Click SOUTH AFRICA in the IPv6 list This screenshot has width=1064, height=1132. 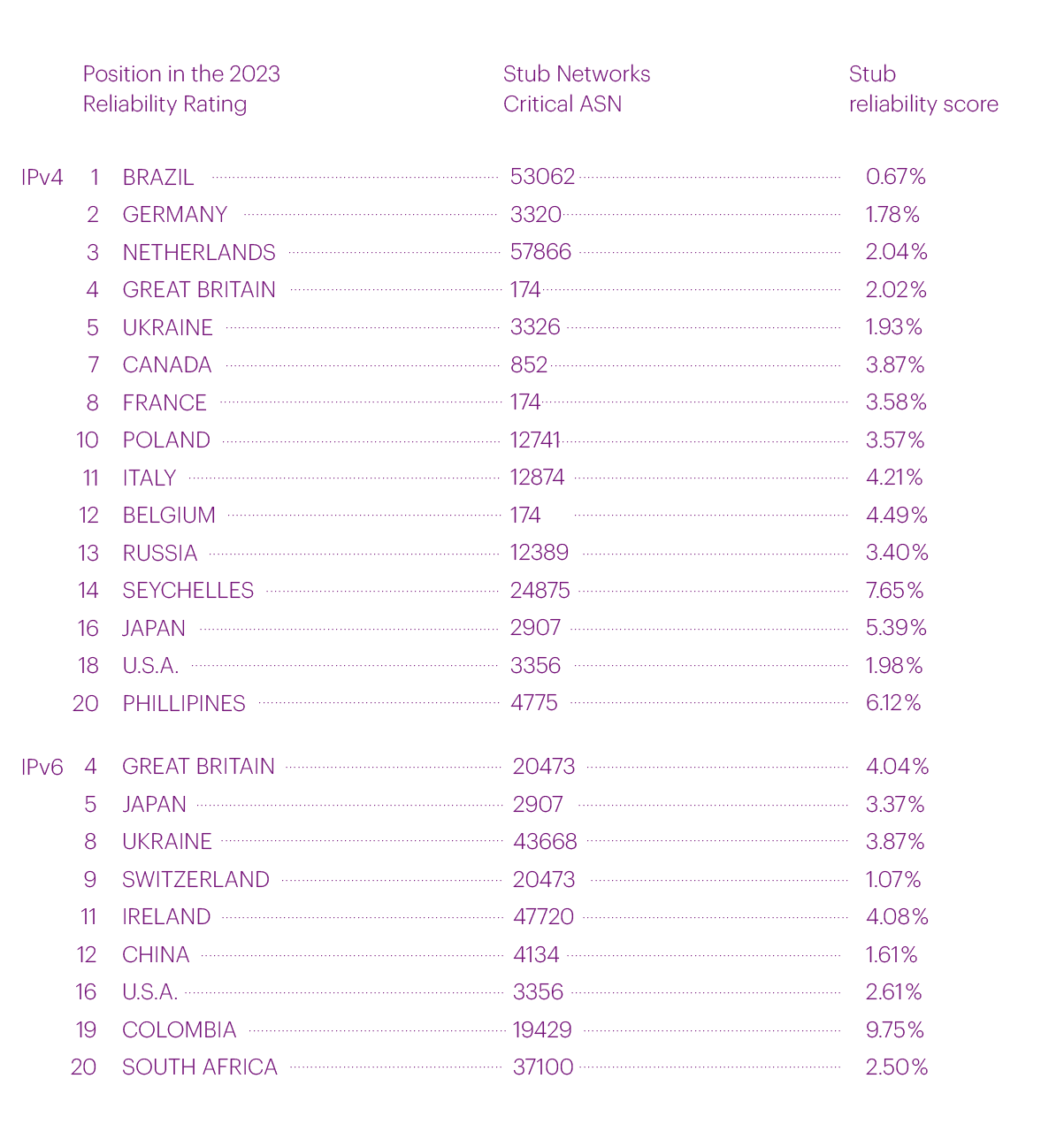coord(200,1067)
